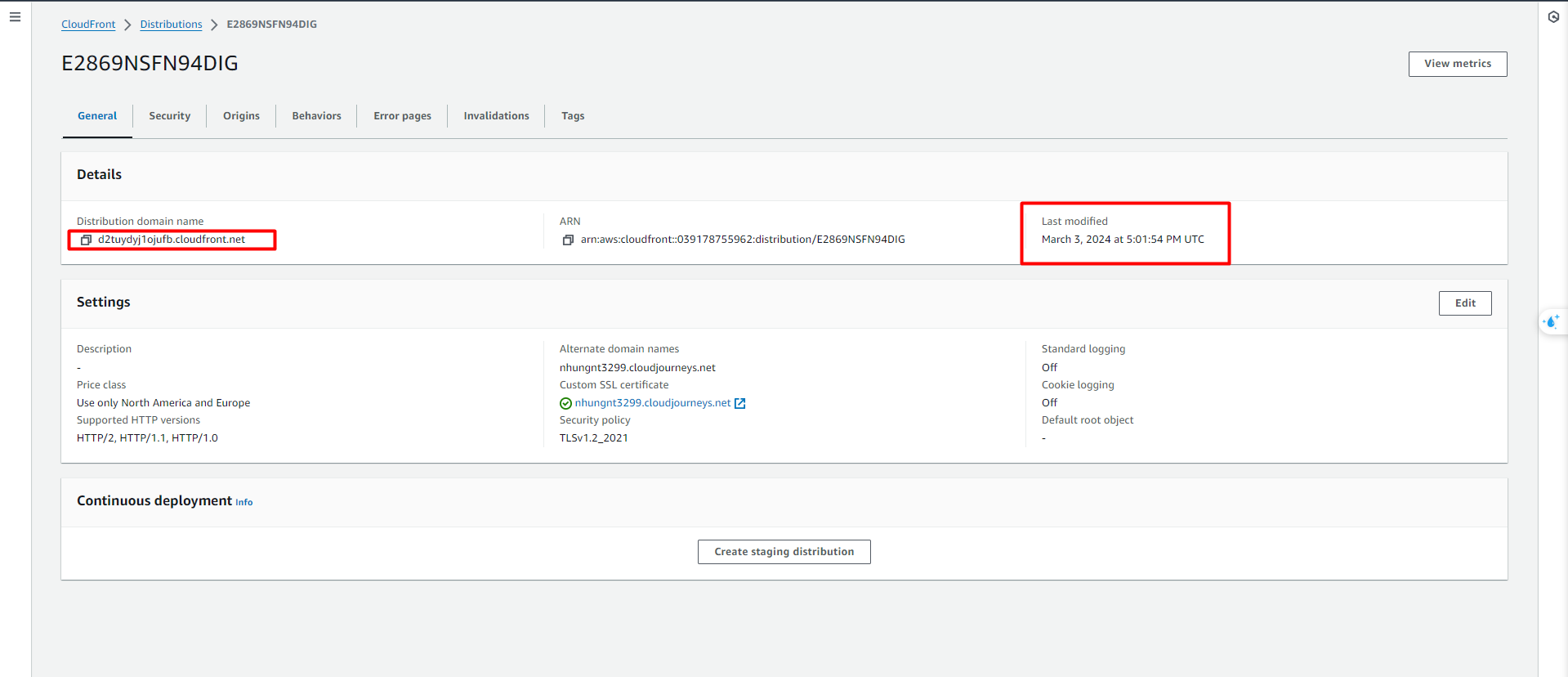Create staging distribution
This screenshot has width=1568, height=677.
coord(784,552)
